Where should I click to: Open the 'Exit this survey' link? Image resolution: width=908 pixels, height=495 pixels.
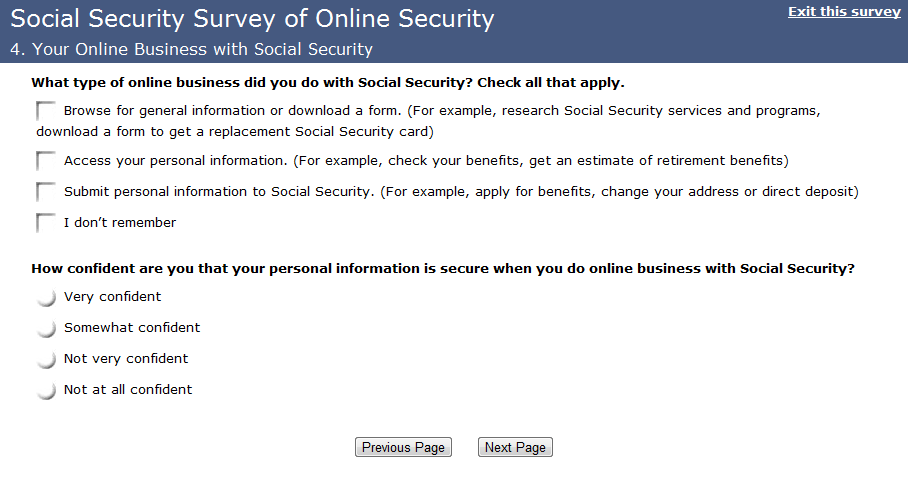coord(844,12)
